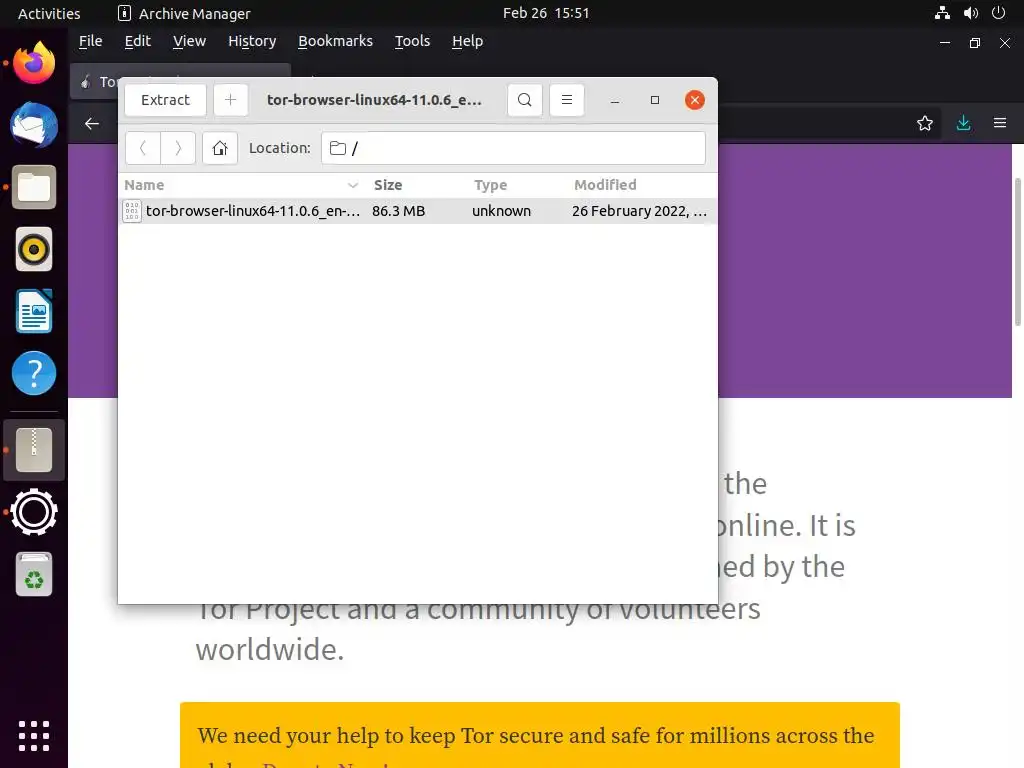Open the search tool in Archive Manager
This screenshot has width=1024, height=768.
524,100
